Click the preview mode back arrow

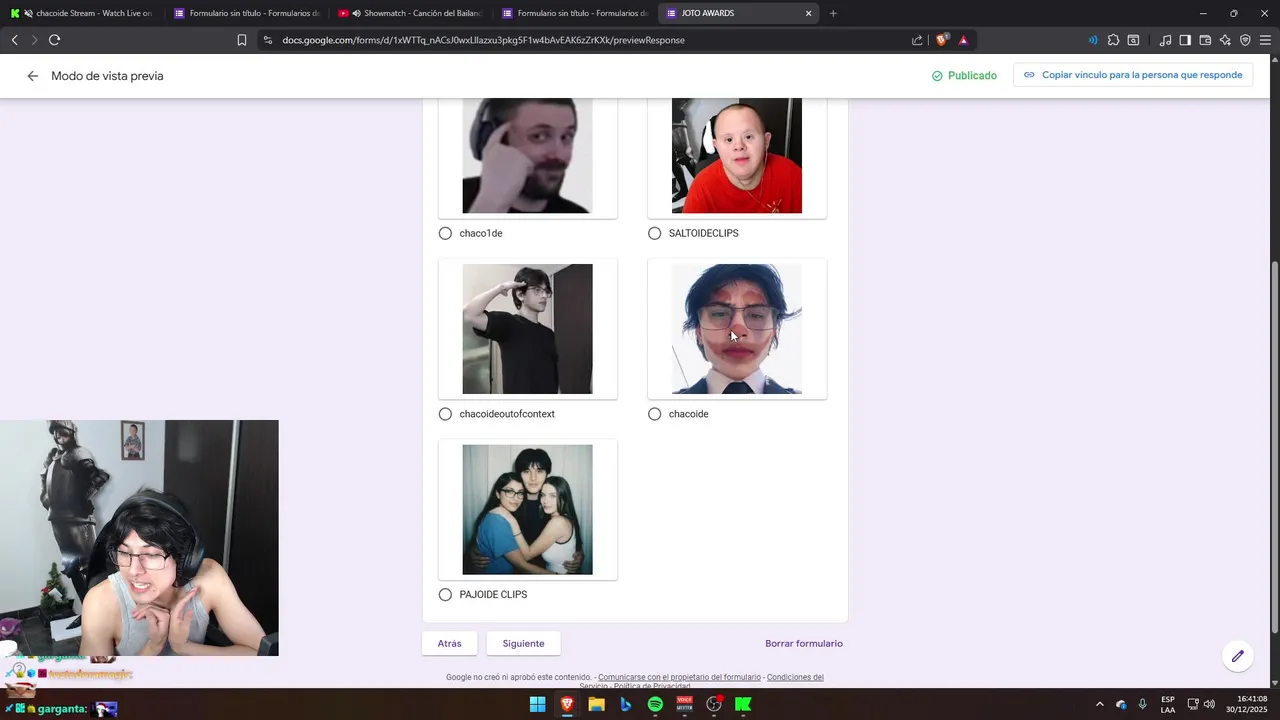[x=32, y=76]
